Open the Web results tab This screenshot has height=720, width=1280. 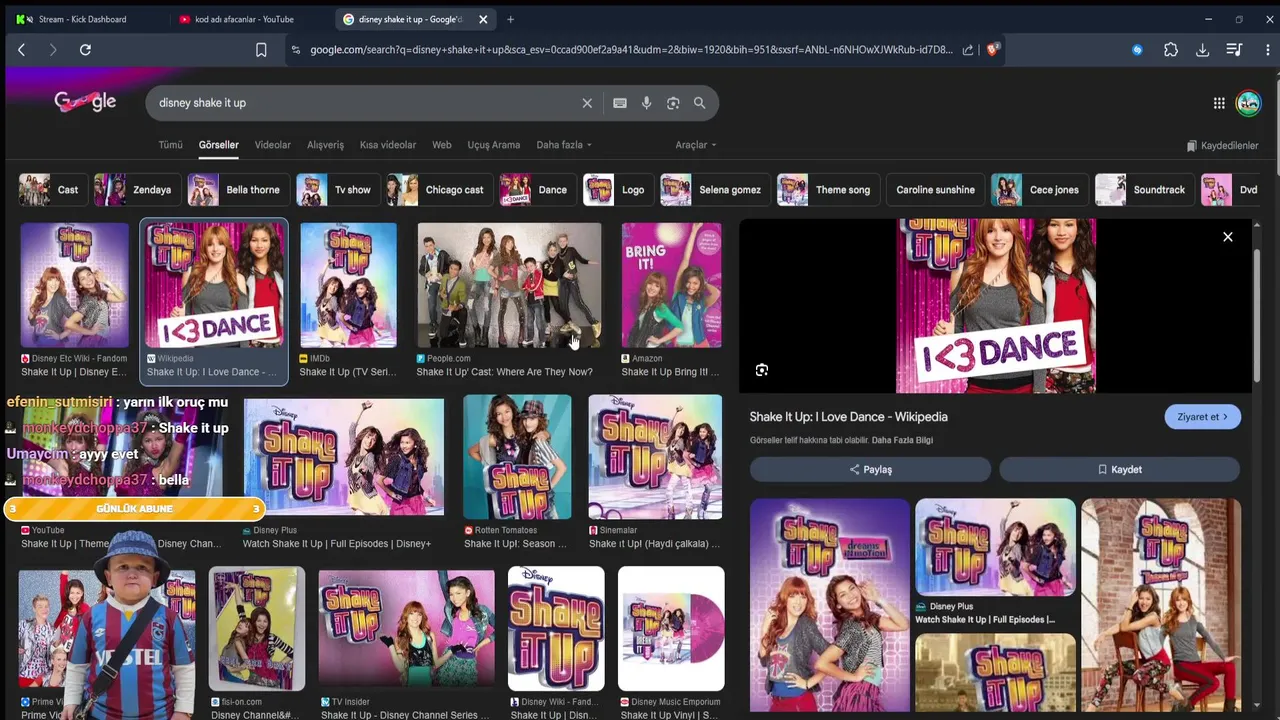click(441, 145)
